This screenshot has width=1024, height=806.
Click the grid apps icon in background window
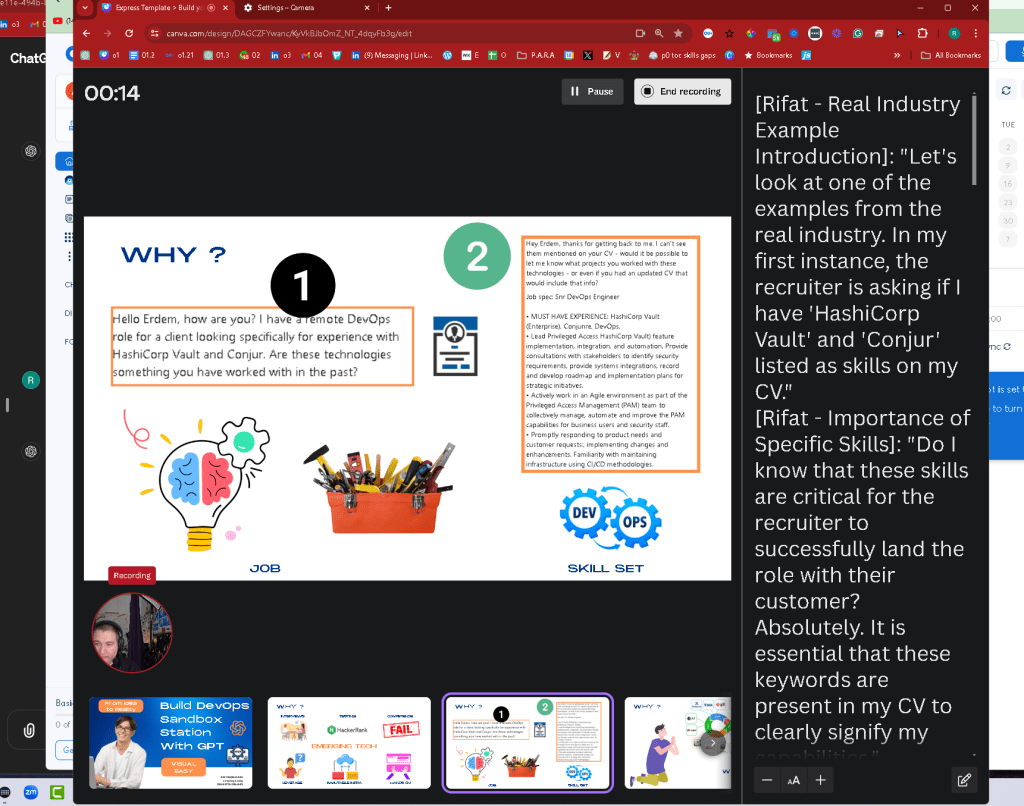coord(69,236)
